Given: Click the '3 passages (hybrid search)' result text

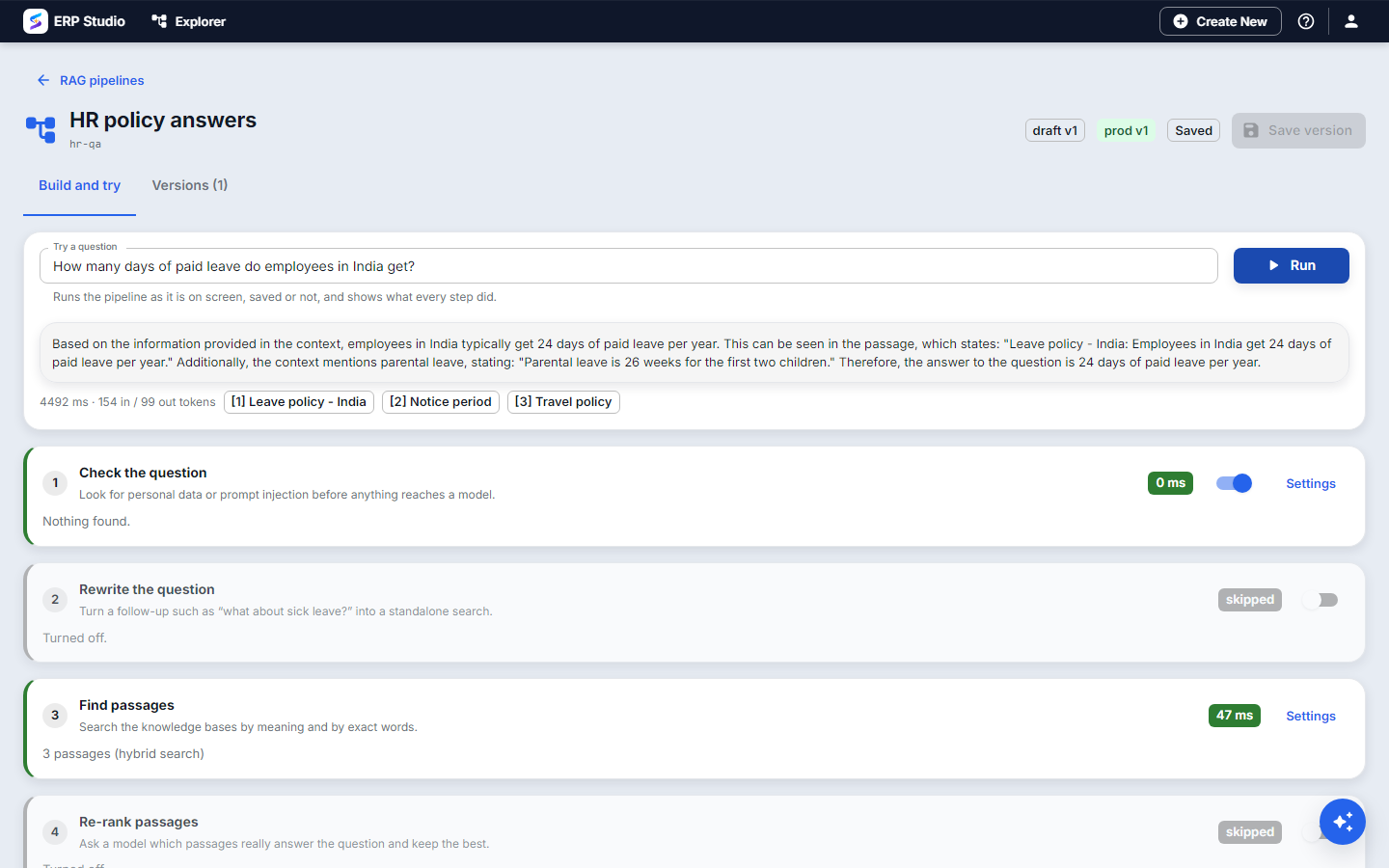Looking at the screenshot, I should 123,754.
